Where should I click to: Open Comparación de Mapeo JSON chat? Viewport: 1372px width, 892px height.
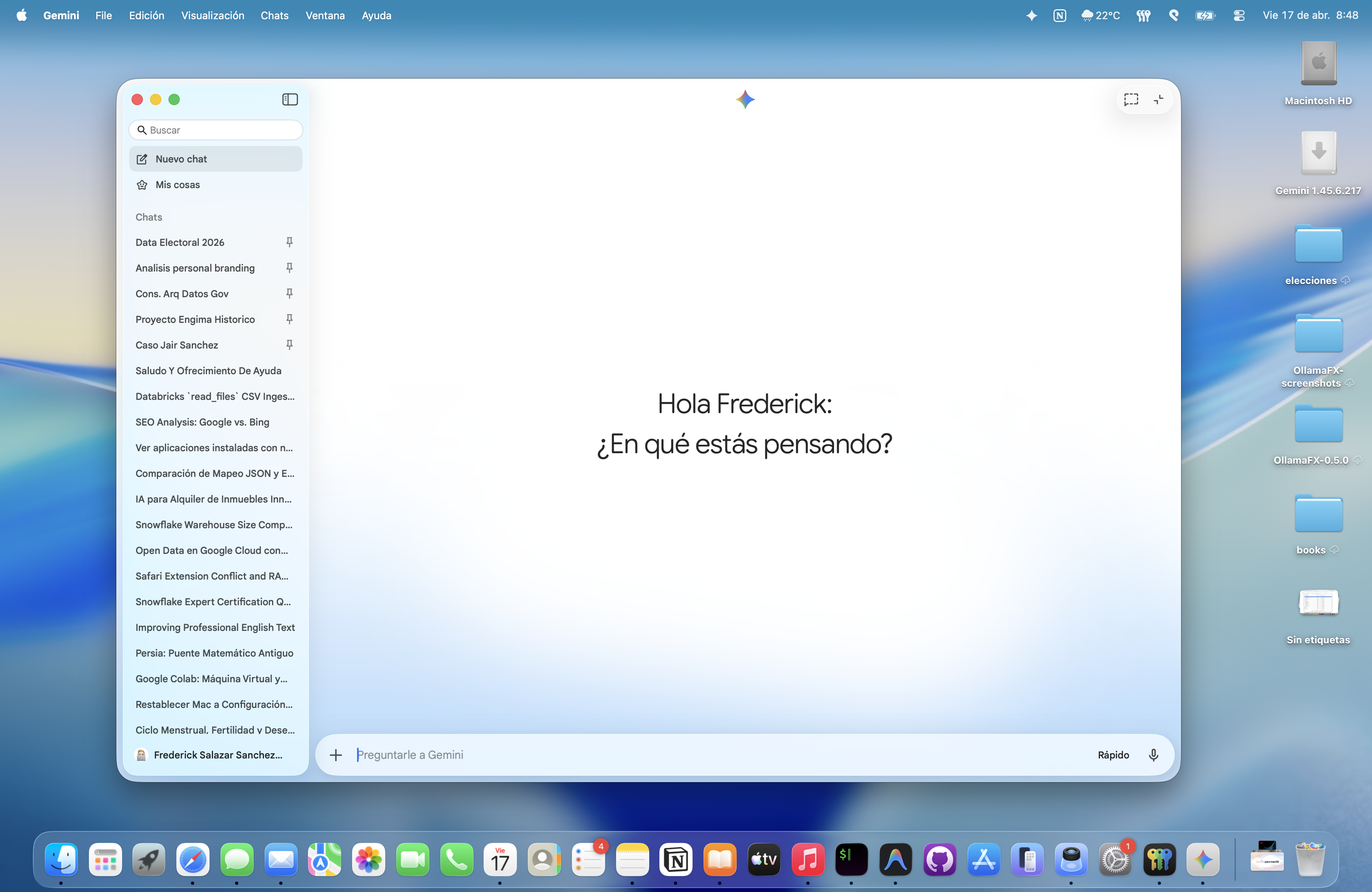point(215,473)
